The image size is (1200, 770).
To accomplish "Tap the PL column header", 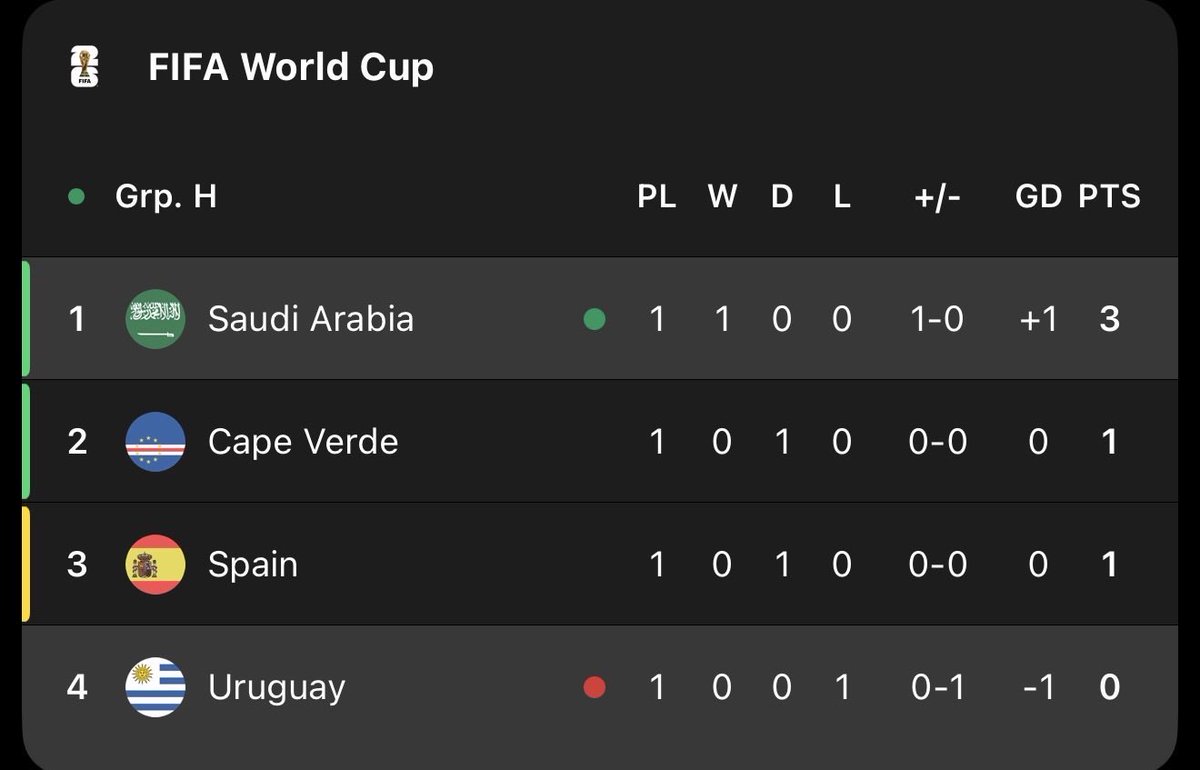I will click(657, 196).
